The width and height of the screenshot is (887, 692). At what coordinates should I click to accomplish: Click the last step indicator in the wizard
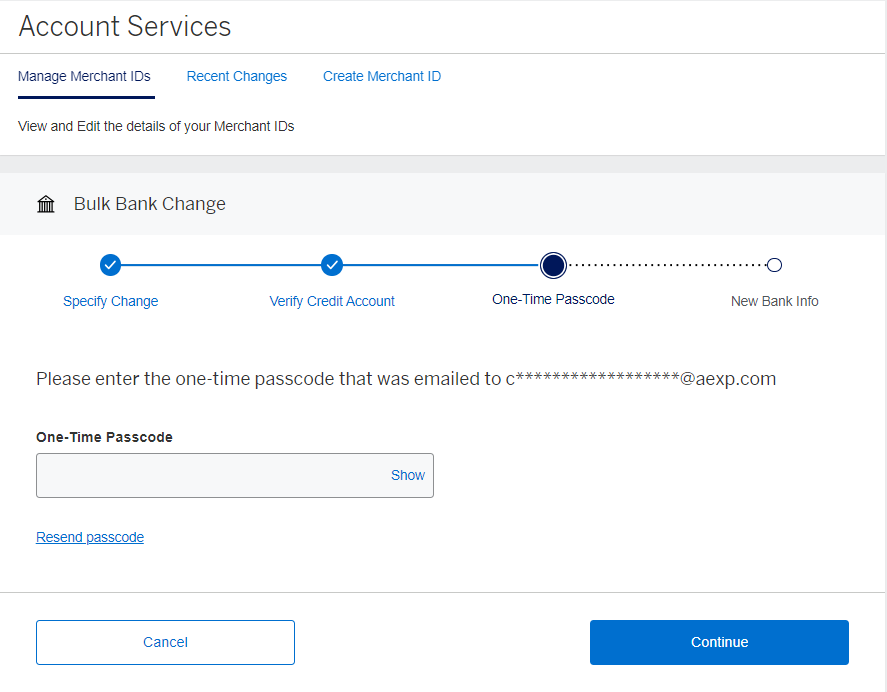(775, 265)
